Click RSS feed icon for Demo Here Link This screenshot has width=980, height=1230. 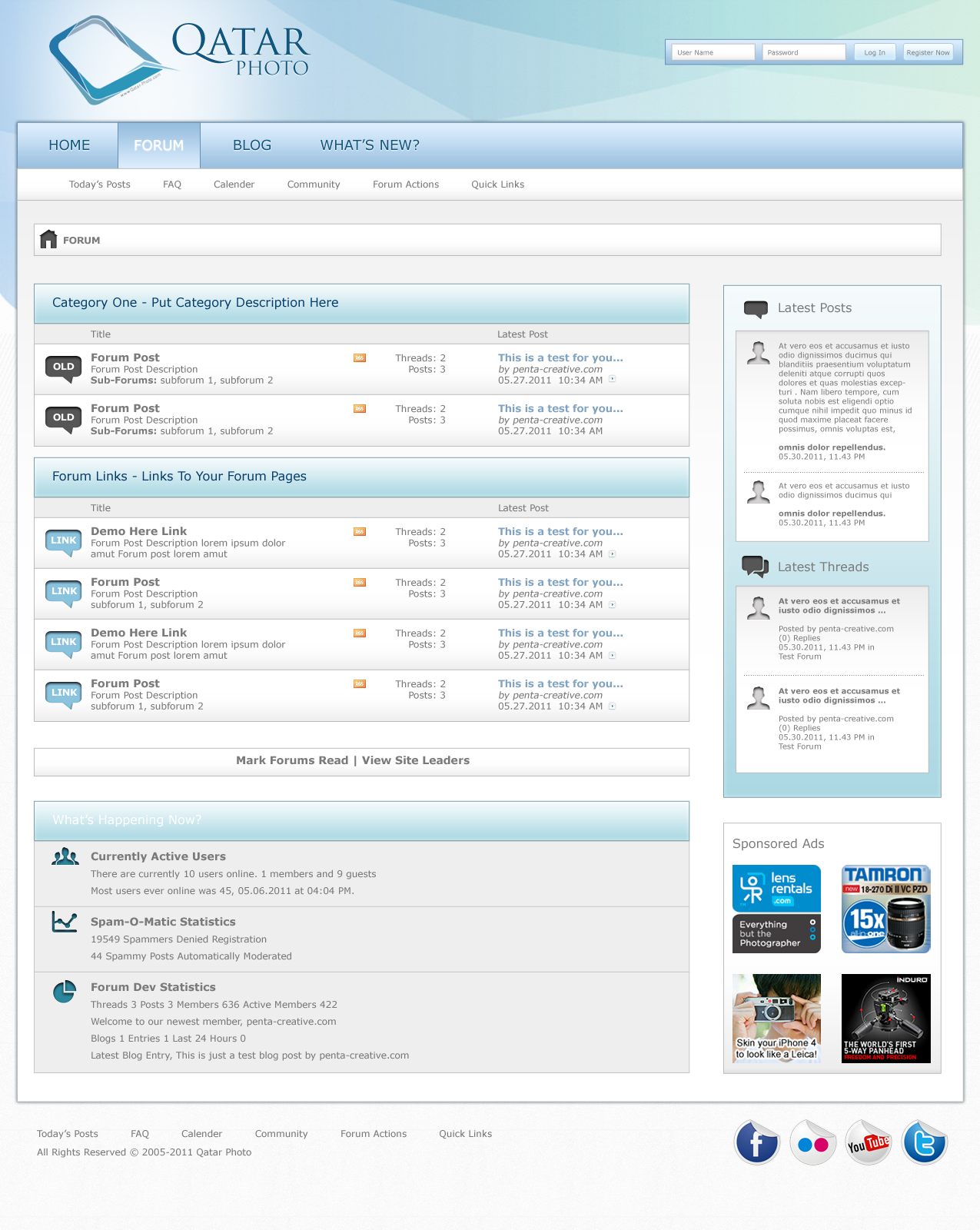pos(359,532)
